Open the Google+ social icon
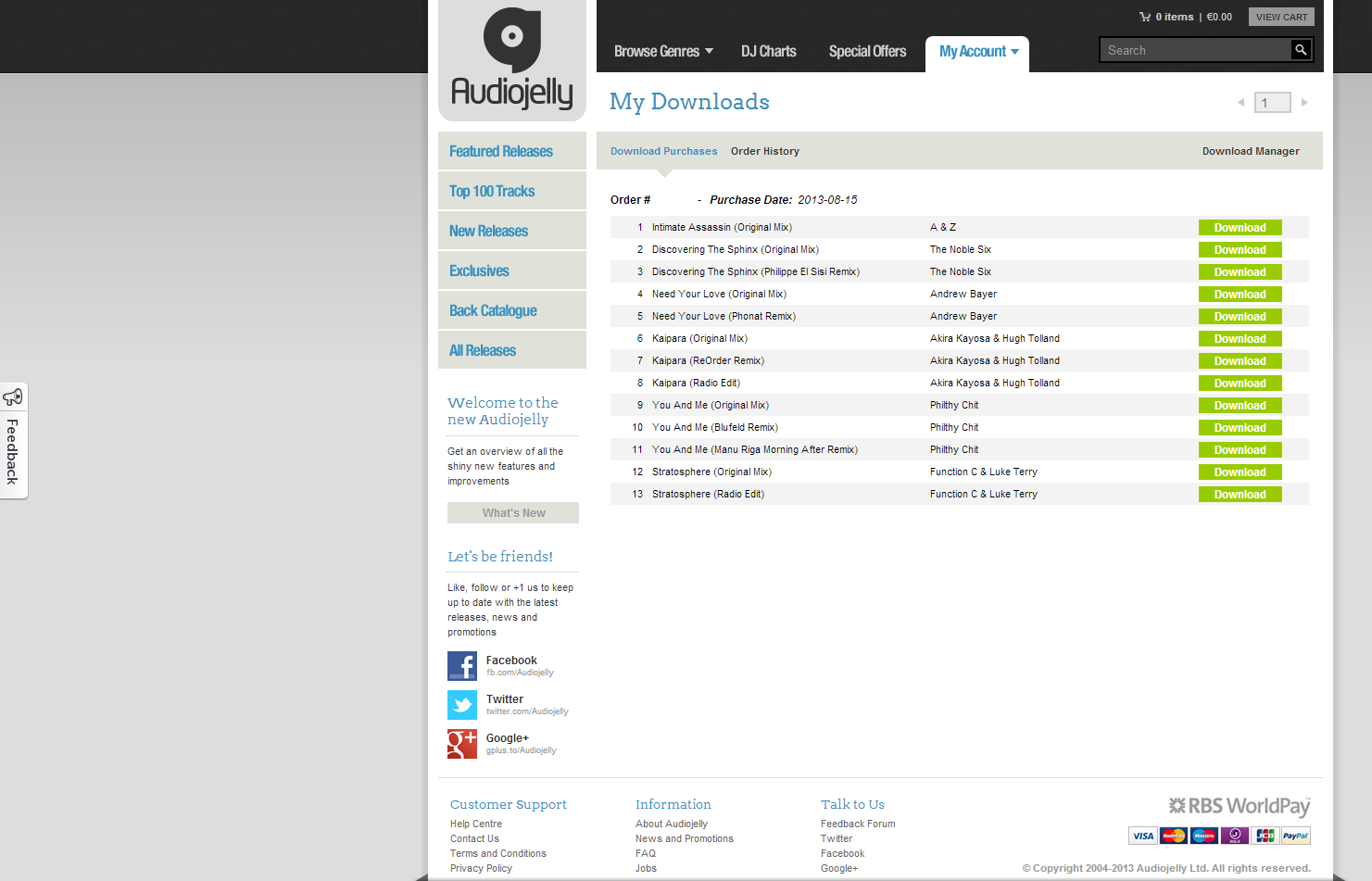 pos(462,744)
